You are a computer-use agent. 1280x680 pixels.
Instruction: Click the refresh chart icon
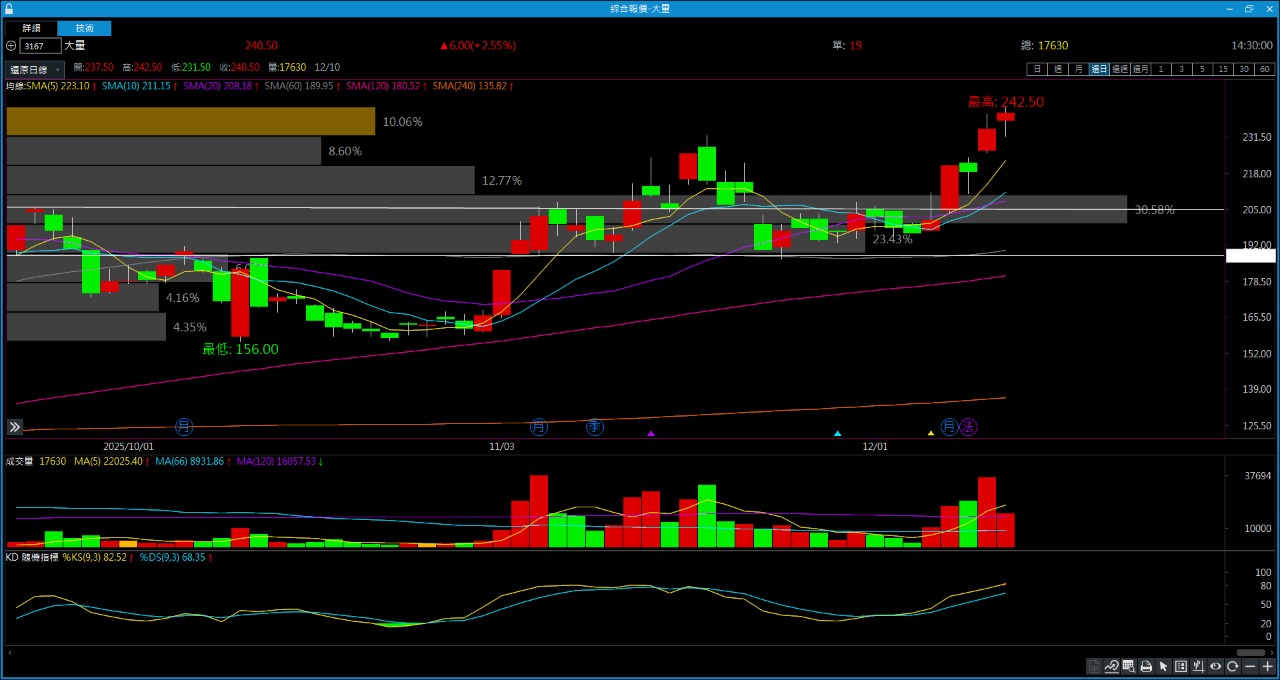1233,667
